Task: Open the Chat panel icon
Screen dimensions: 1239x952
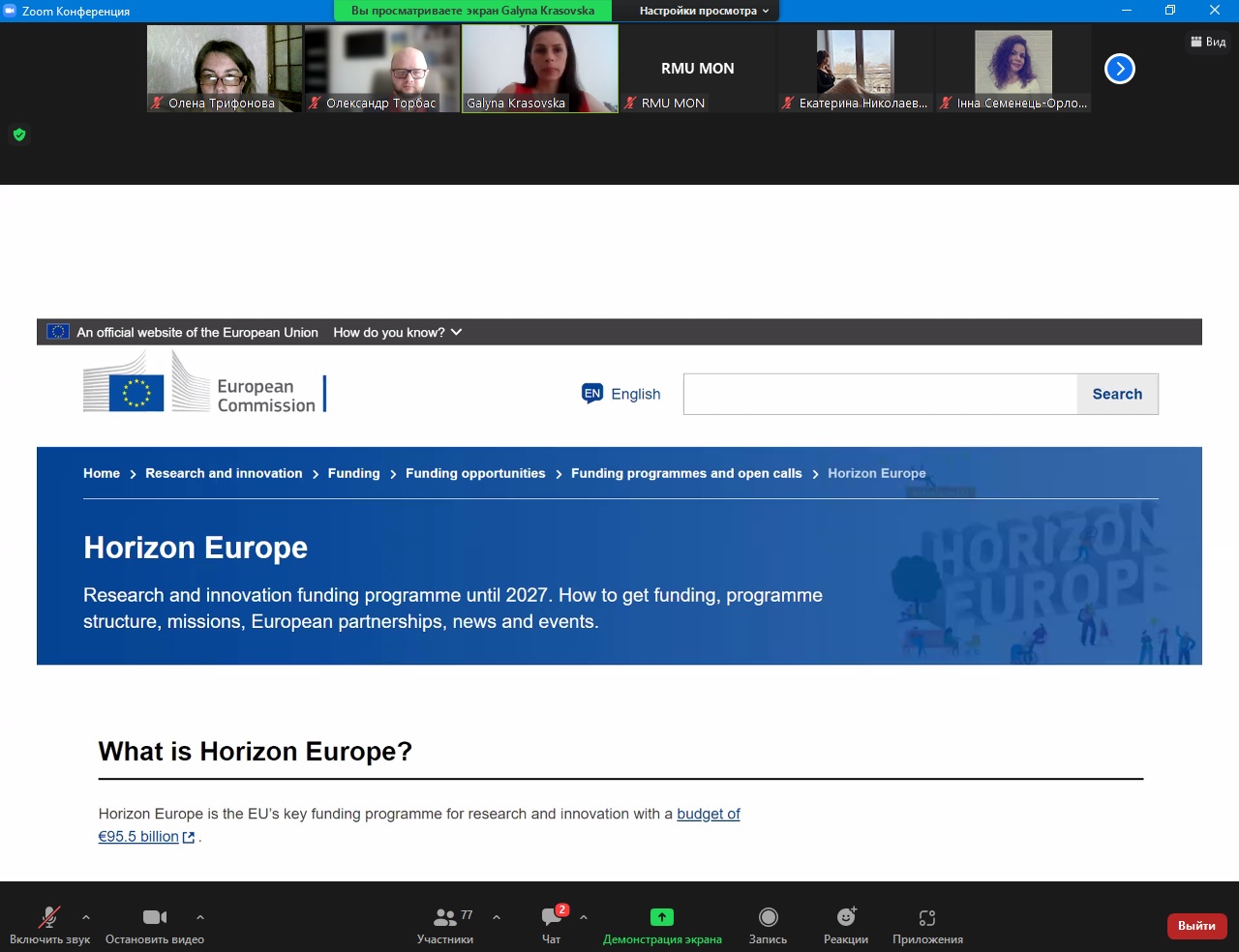Action: pyautogui.click(x=552, y=917)
